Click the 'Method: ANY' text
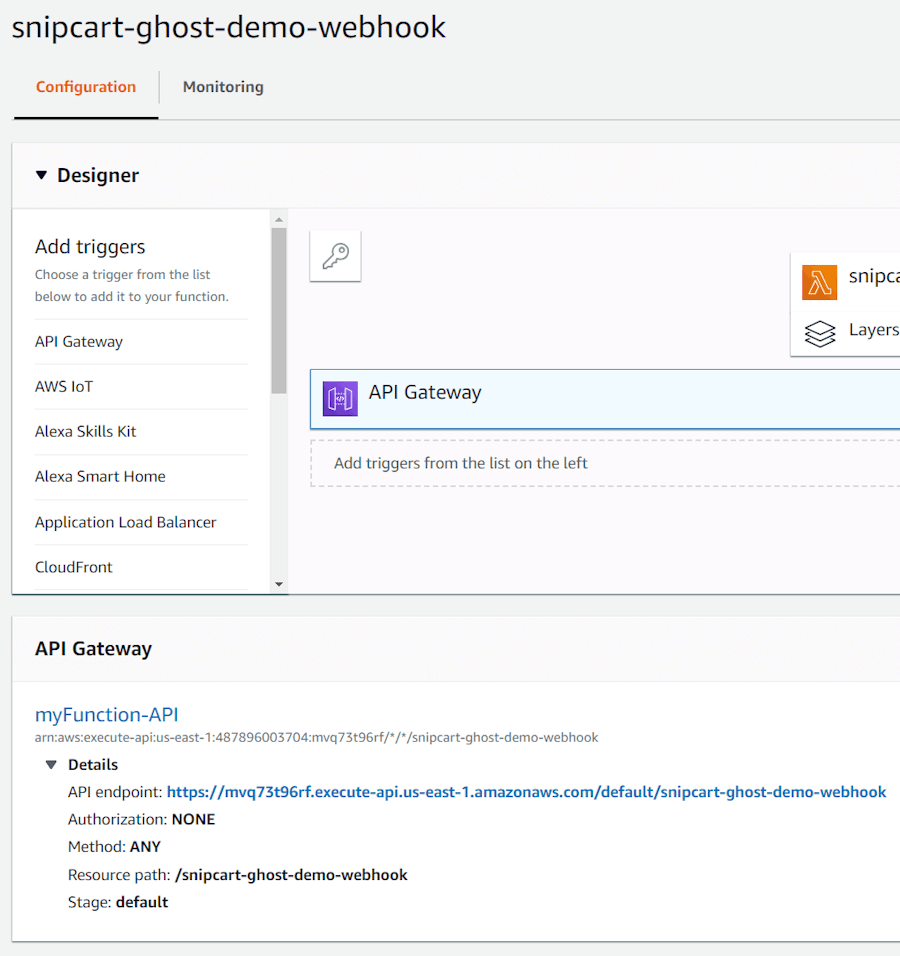The width and height of the screenshot is (900, 956). click(114, 847)
